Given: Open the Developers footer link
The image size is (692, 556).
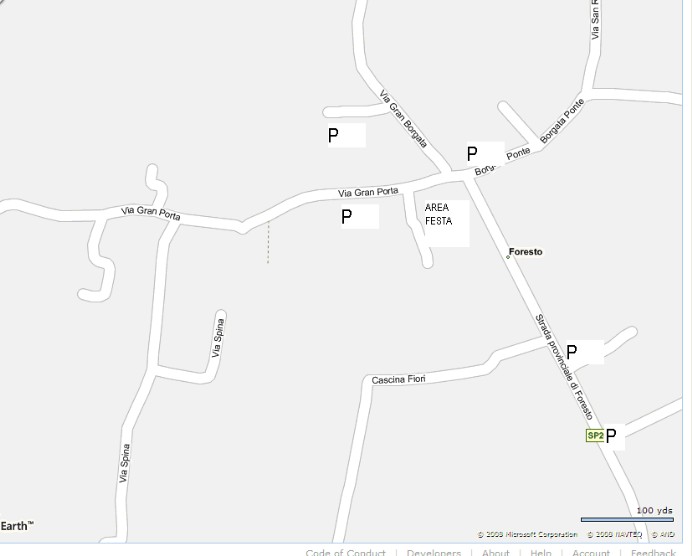Looking at the screenshot, I should [x=434, y=552].
